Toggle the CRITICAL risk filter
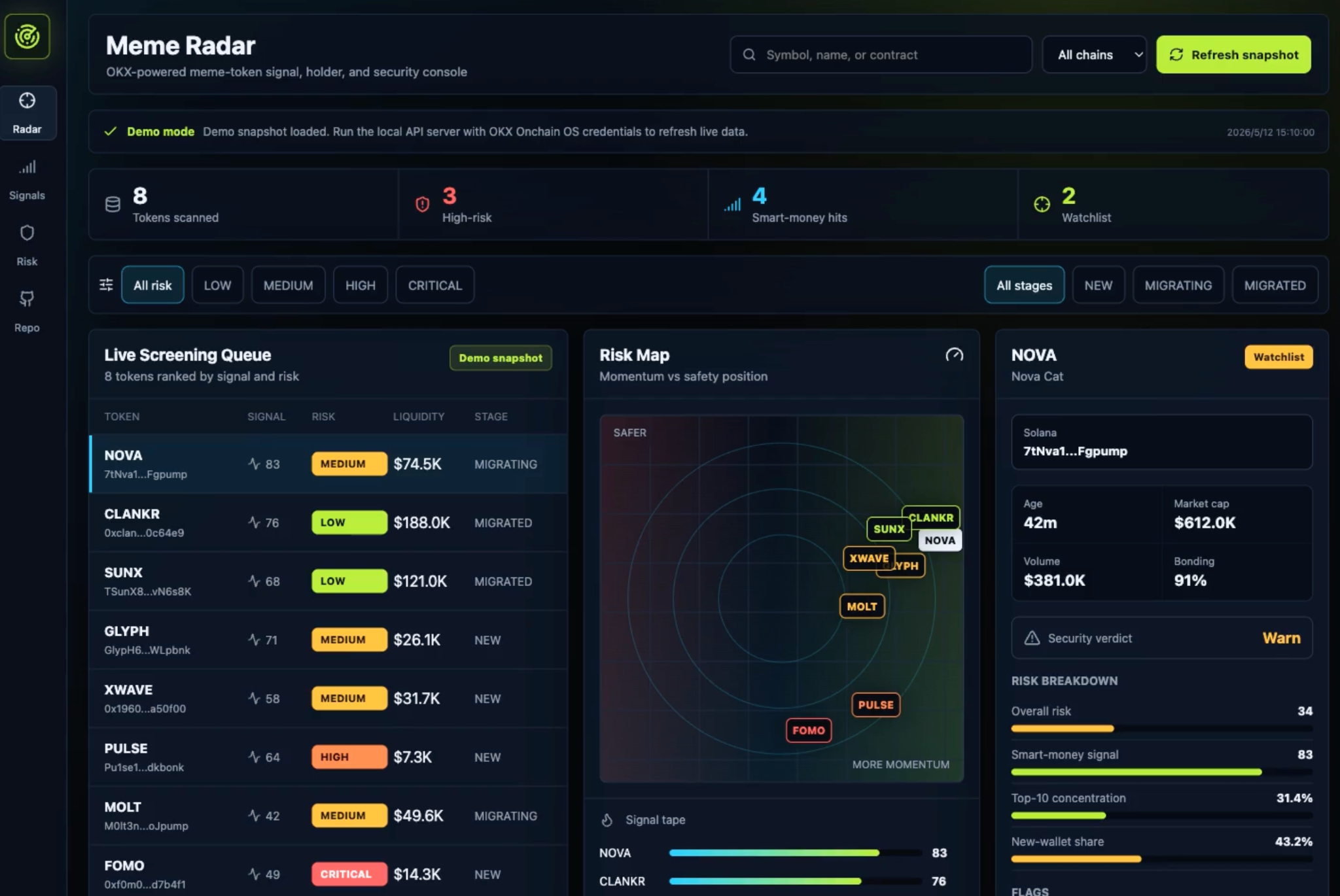The width and height of the screenshot is (1340, 896). 435,285
